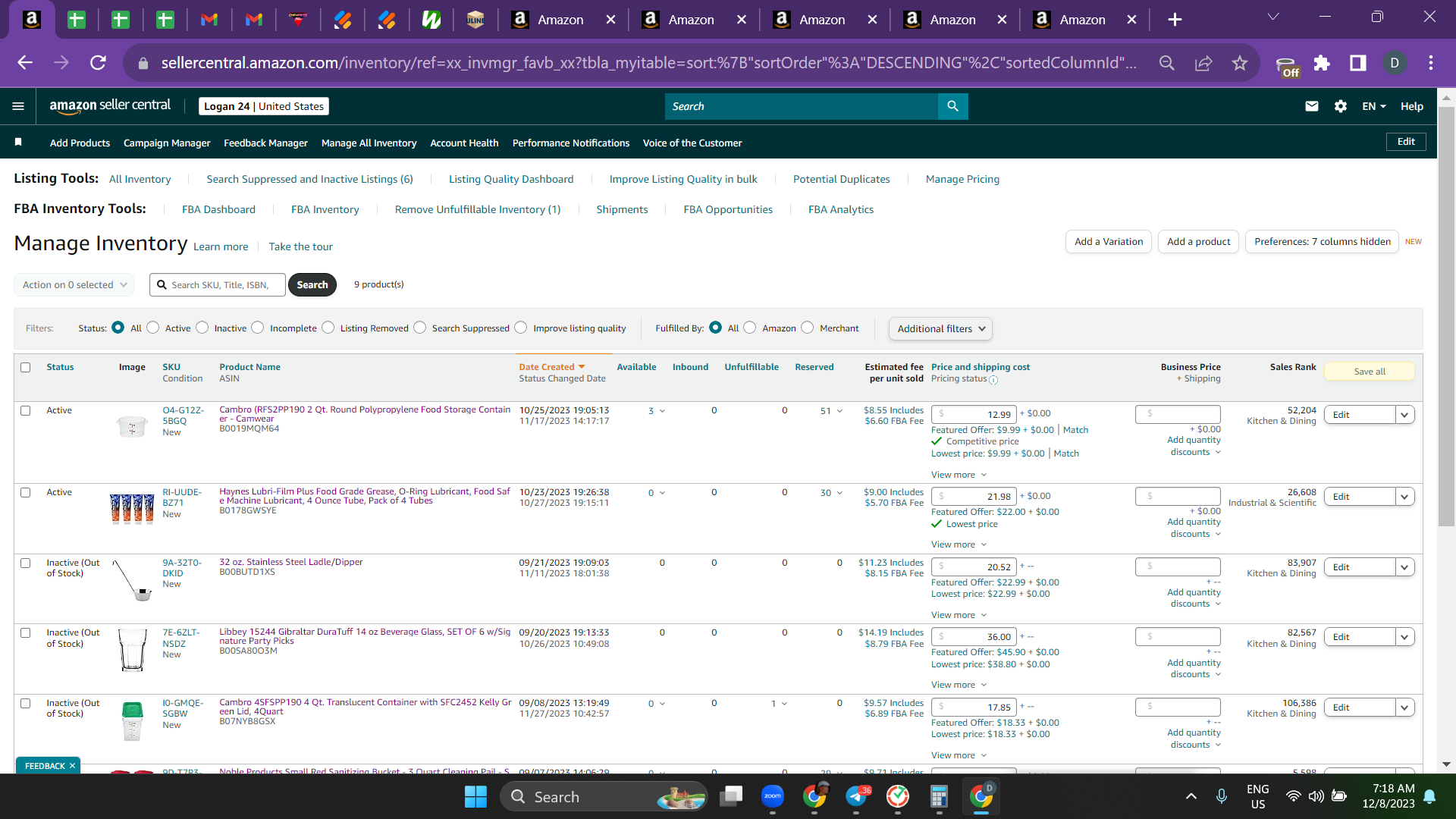This screenshot has height=819, width=1456.
Task: Select Fulfilled By Amazon filter
Action: [750, 328]
